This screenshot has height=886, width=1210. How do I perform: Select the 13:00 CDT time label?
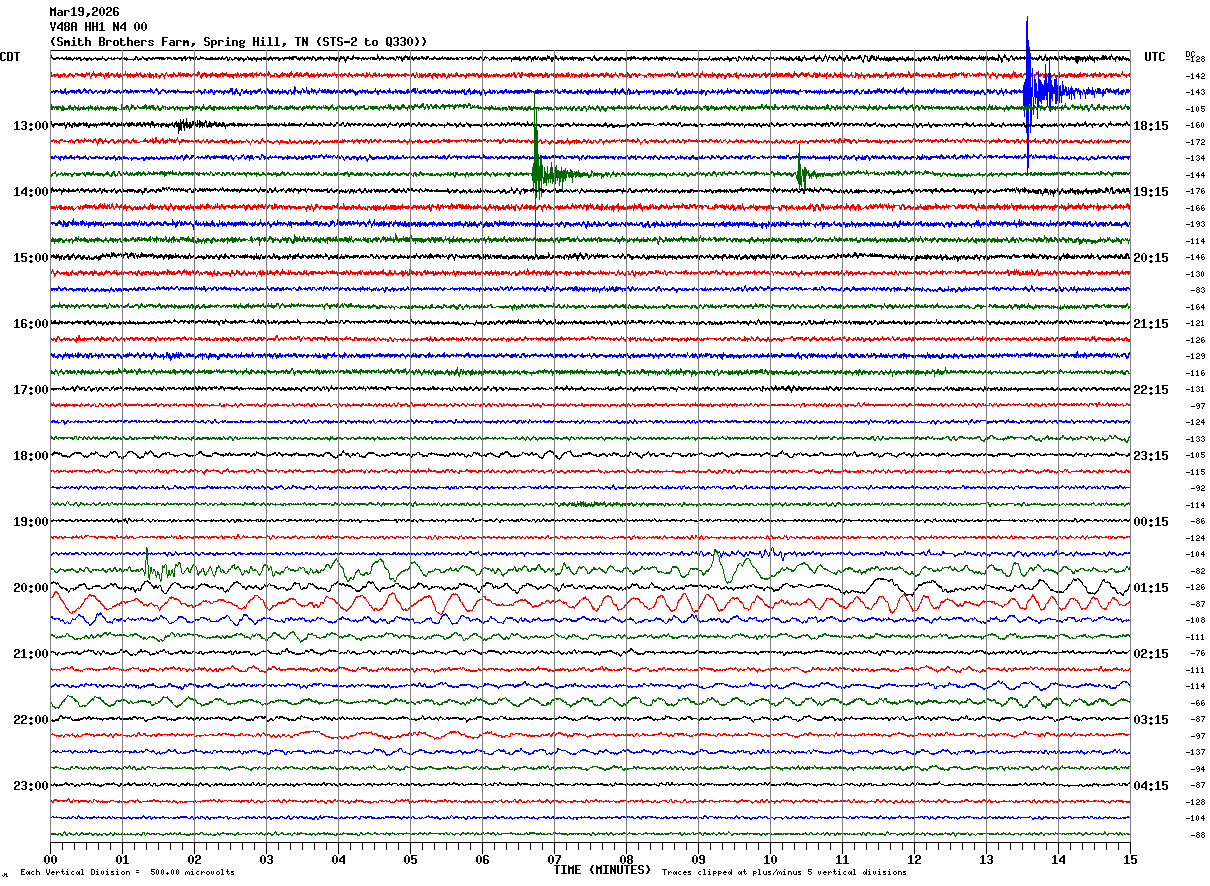[x=31, y=126]
